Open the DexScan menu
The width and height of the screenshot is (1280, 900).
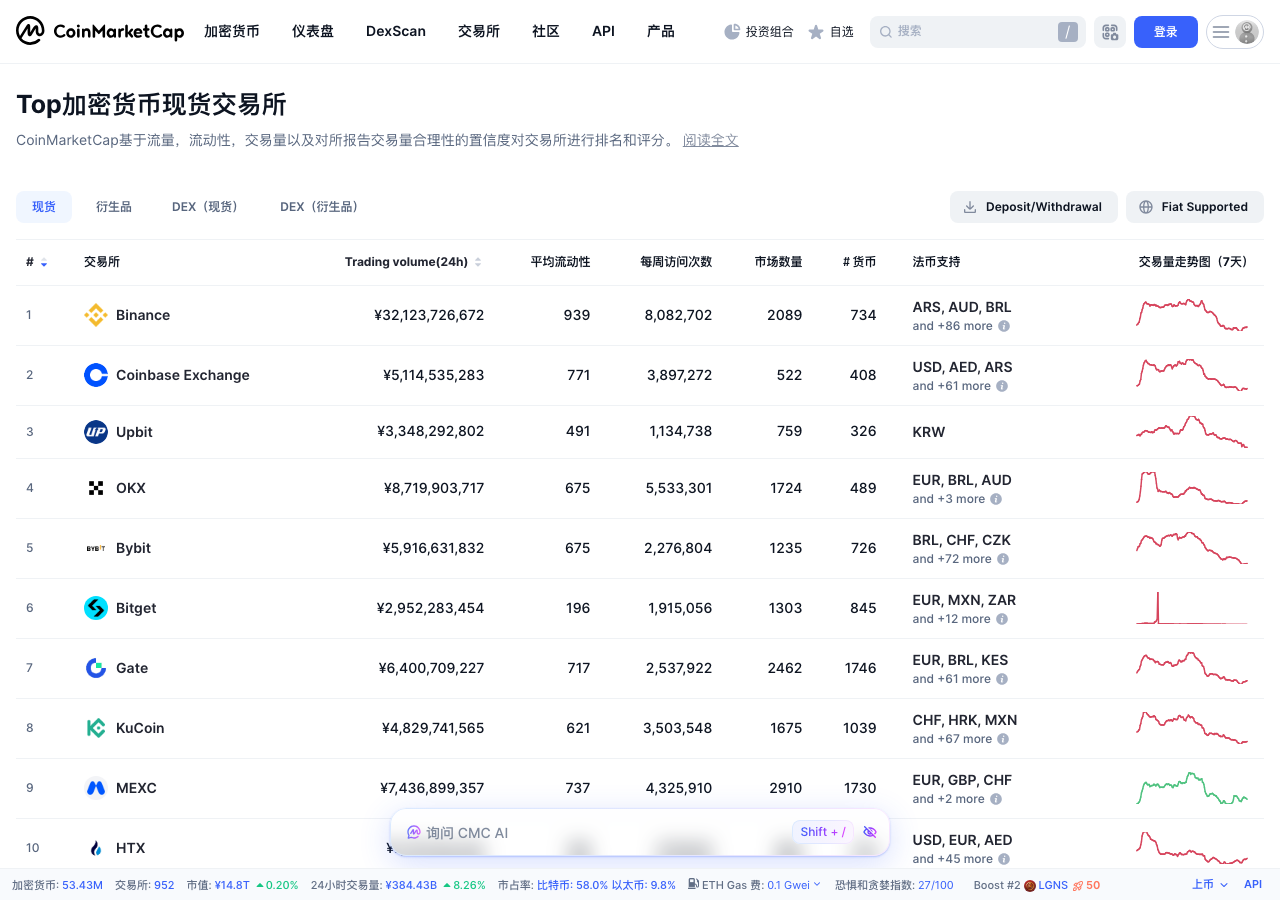(x=396, y=31)
